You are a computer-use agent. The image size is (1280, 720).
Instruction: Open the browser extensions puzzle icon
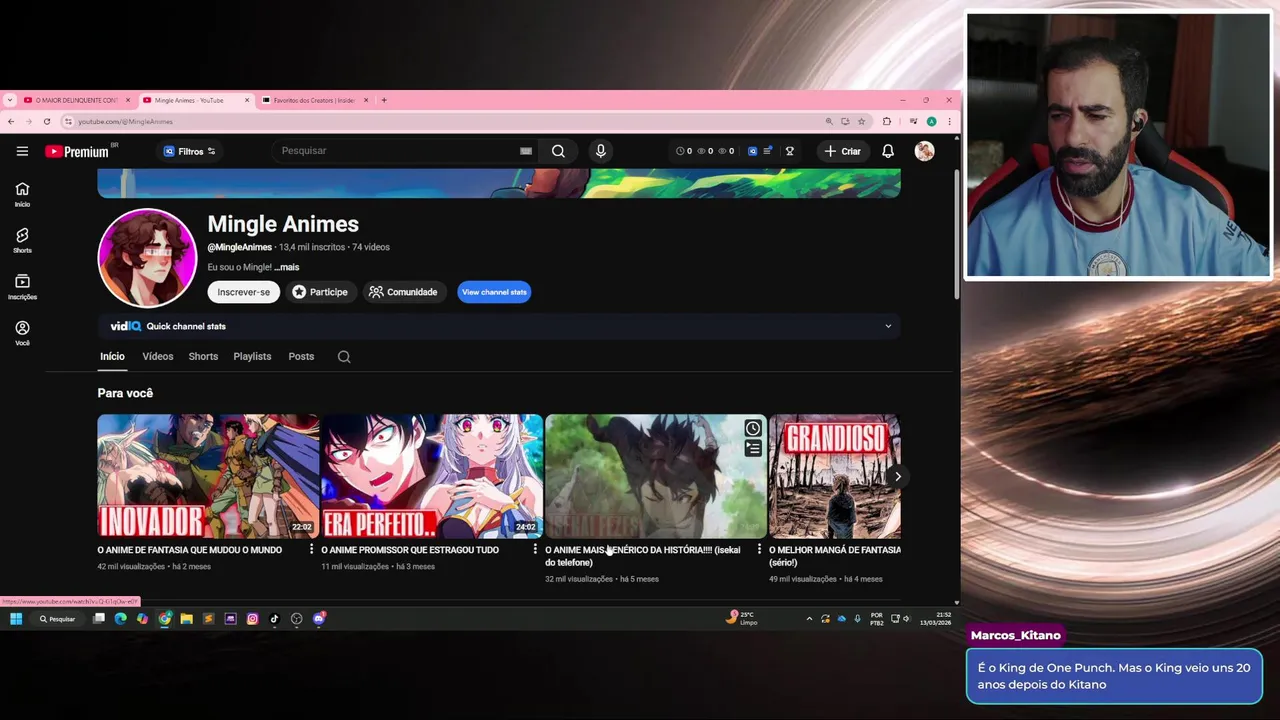point(886,121)
